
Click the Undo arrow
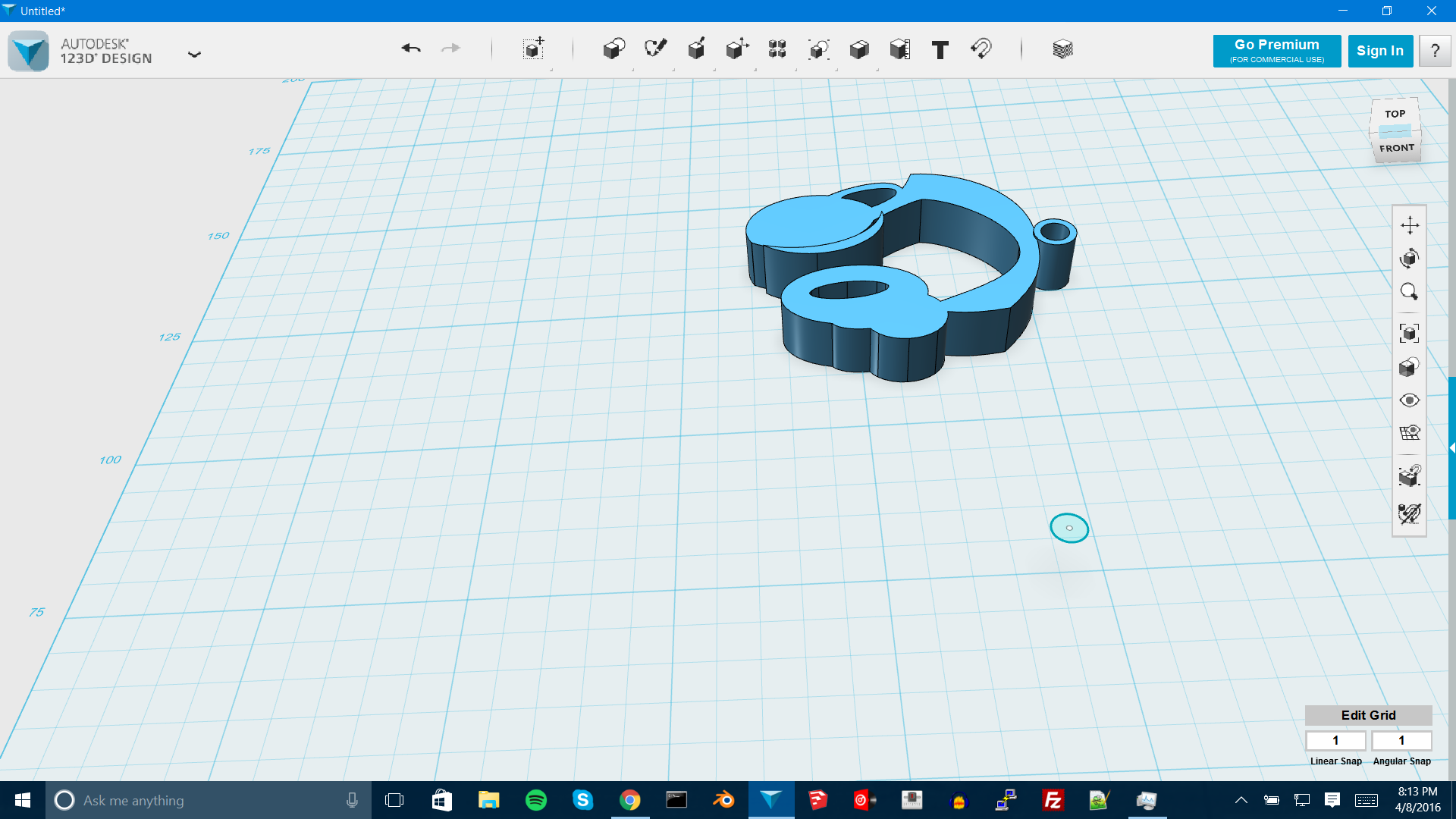(x=411, y=49)
